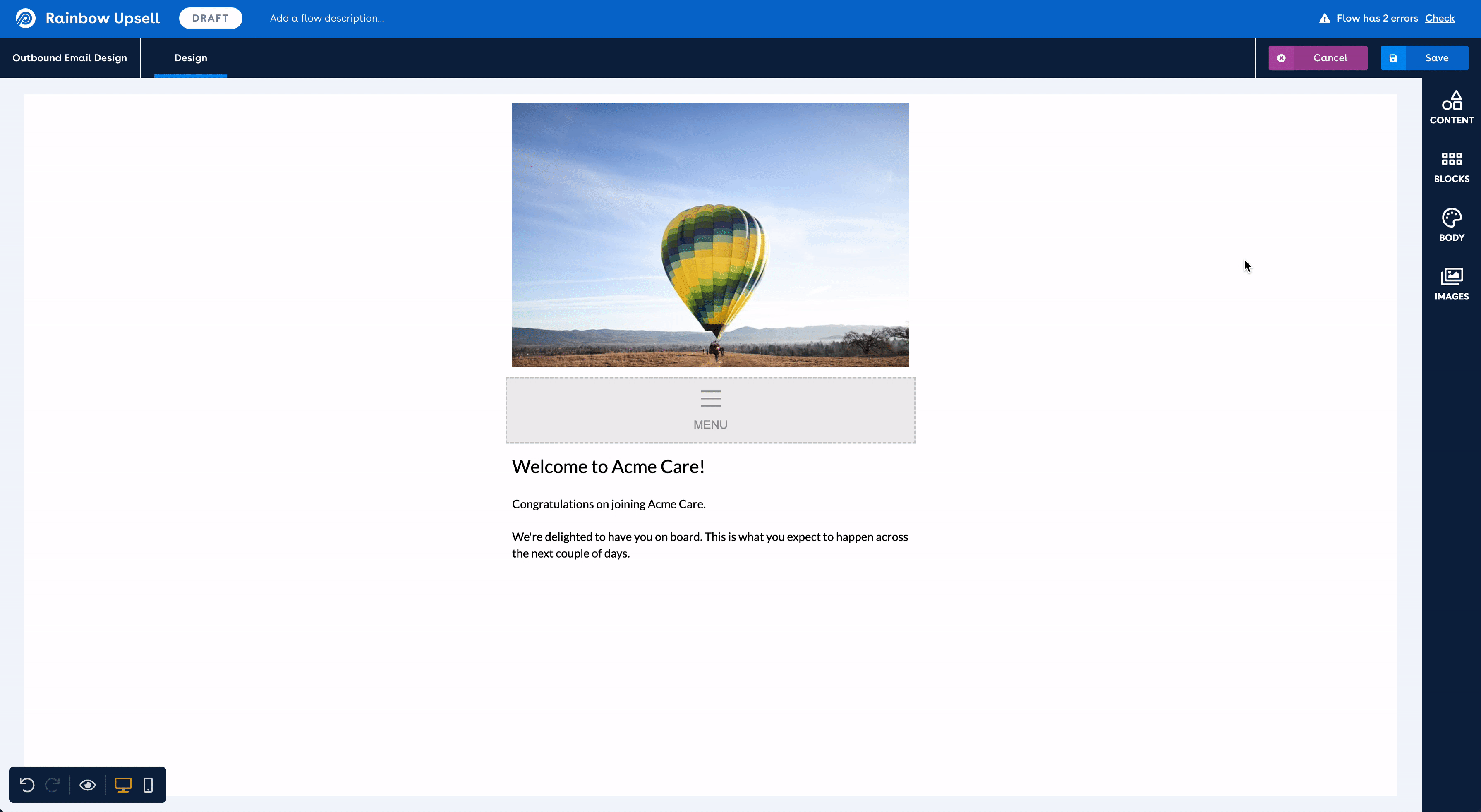Image resolution: width=1481 pixels, height=812 pixels.
Task: Open the Blocks panel
Action: click(x=1451, y=168)
